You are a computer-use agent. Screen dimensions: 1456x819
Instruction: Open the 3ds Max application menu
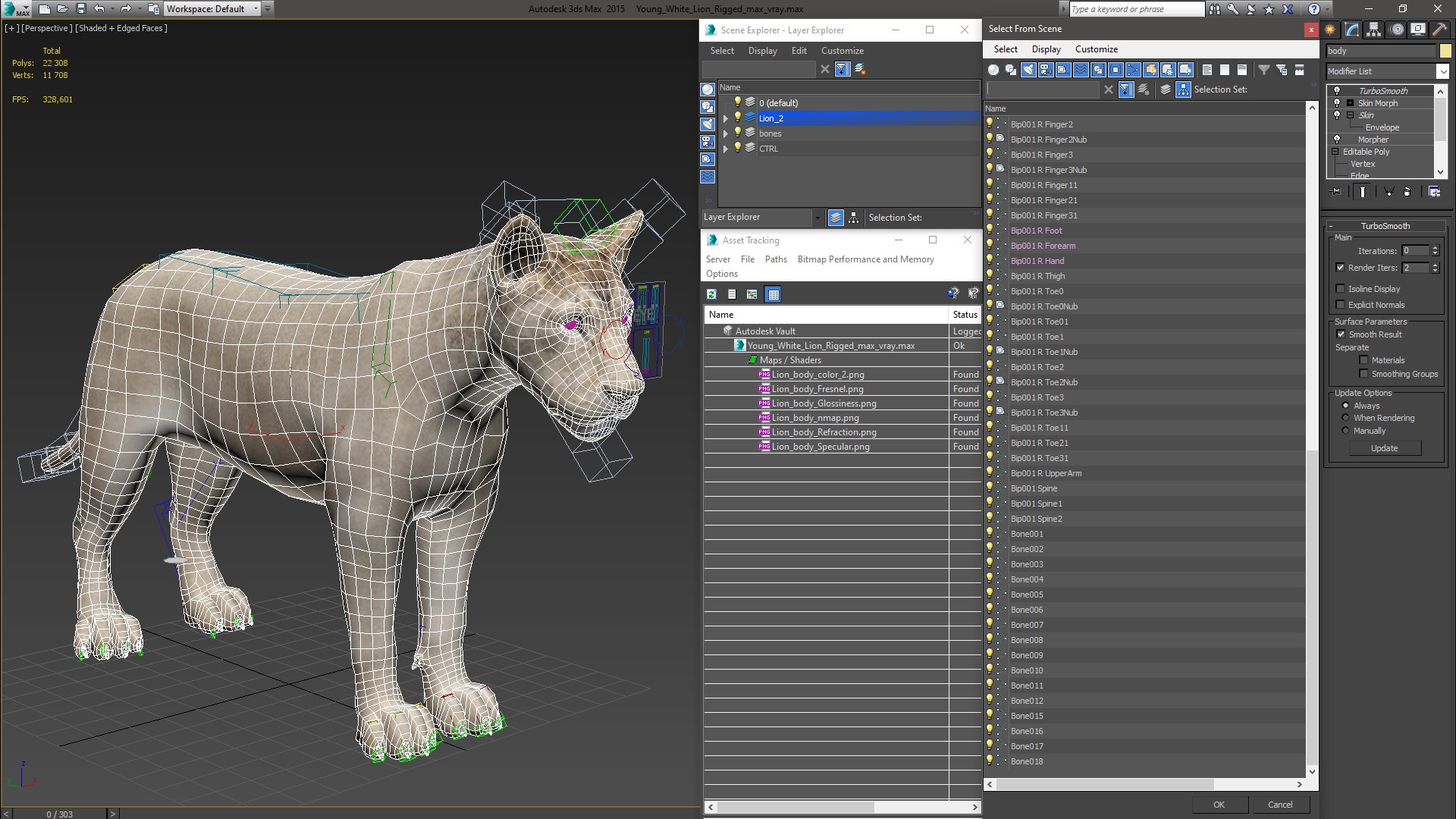(15, 9)
